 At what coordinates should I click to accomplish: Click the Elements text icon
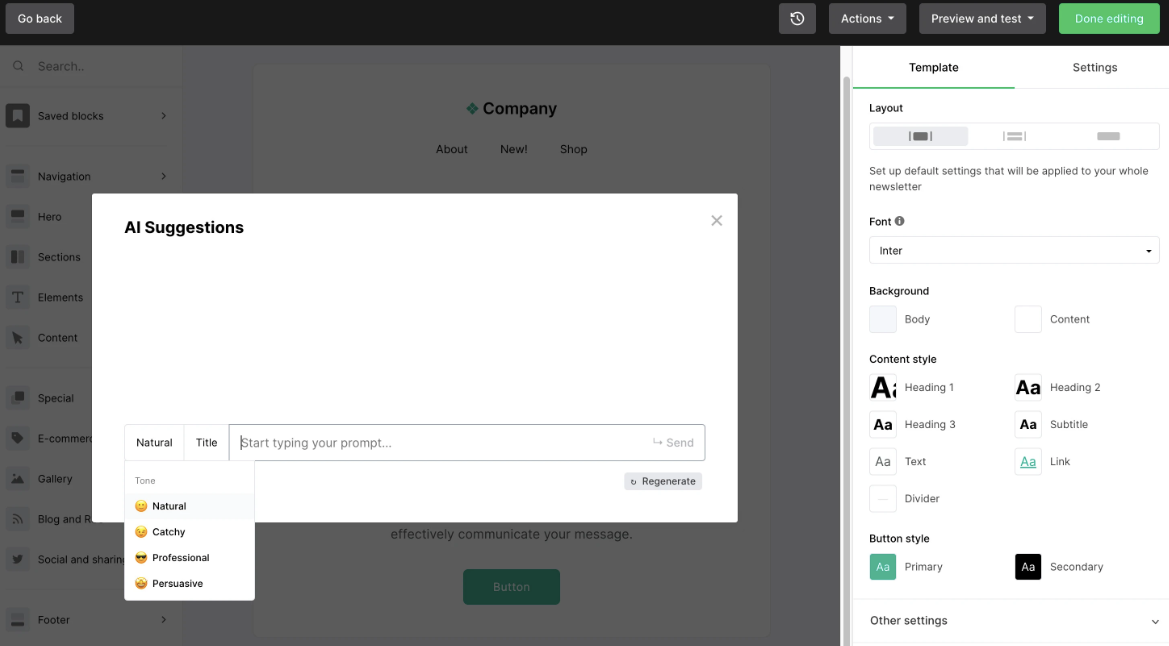click(18, 297)
